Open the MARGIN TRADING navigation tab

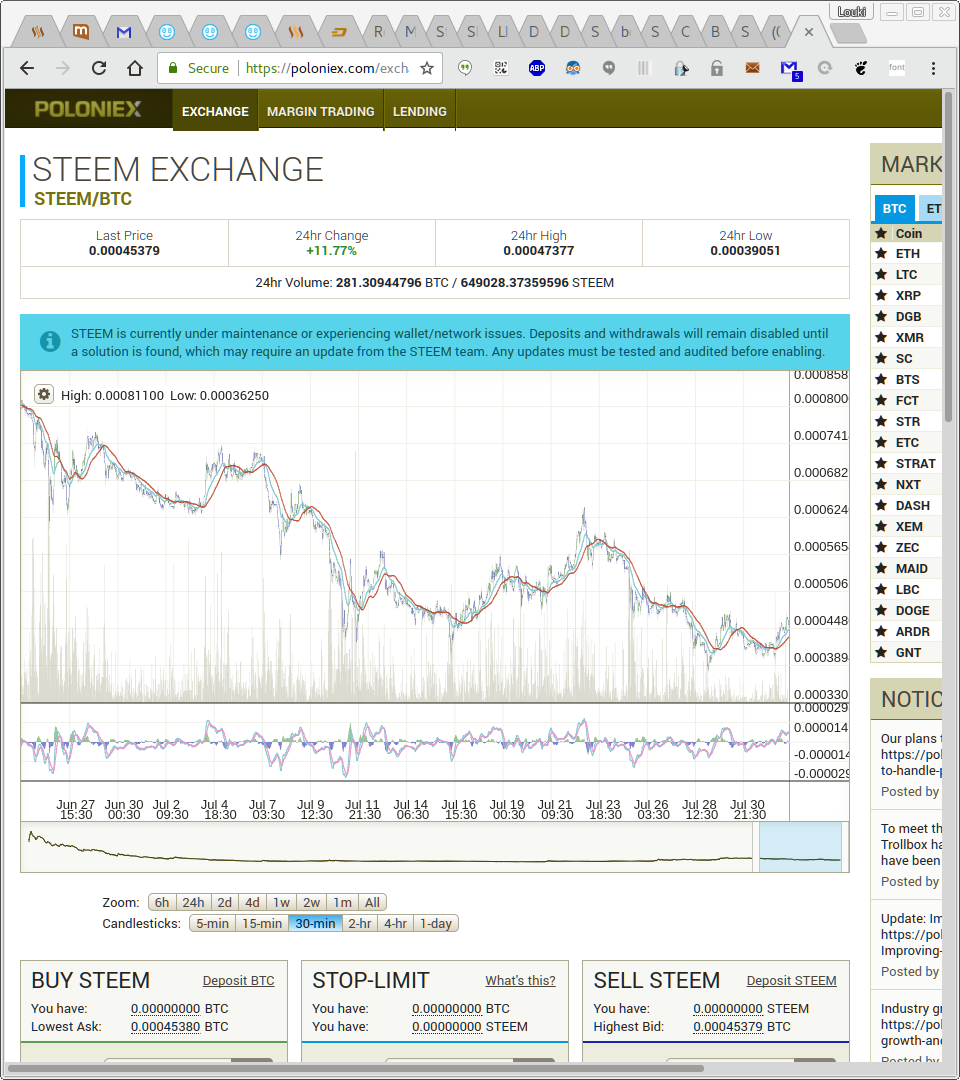(321, 111)
